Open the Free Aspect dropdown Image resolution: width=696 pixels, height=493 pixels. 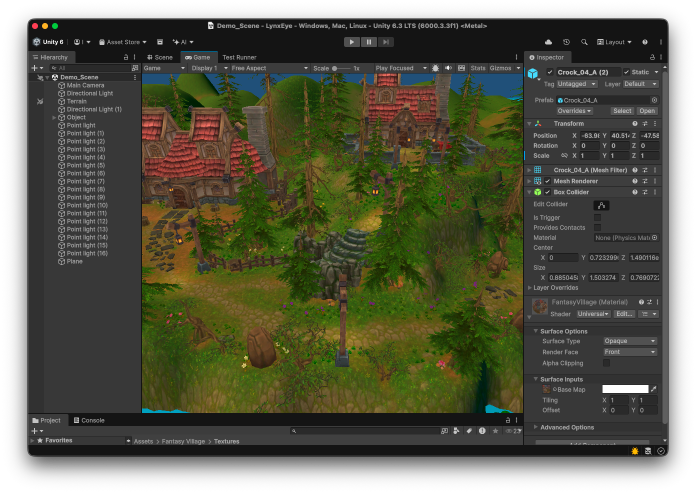[x=269, y=68]
